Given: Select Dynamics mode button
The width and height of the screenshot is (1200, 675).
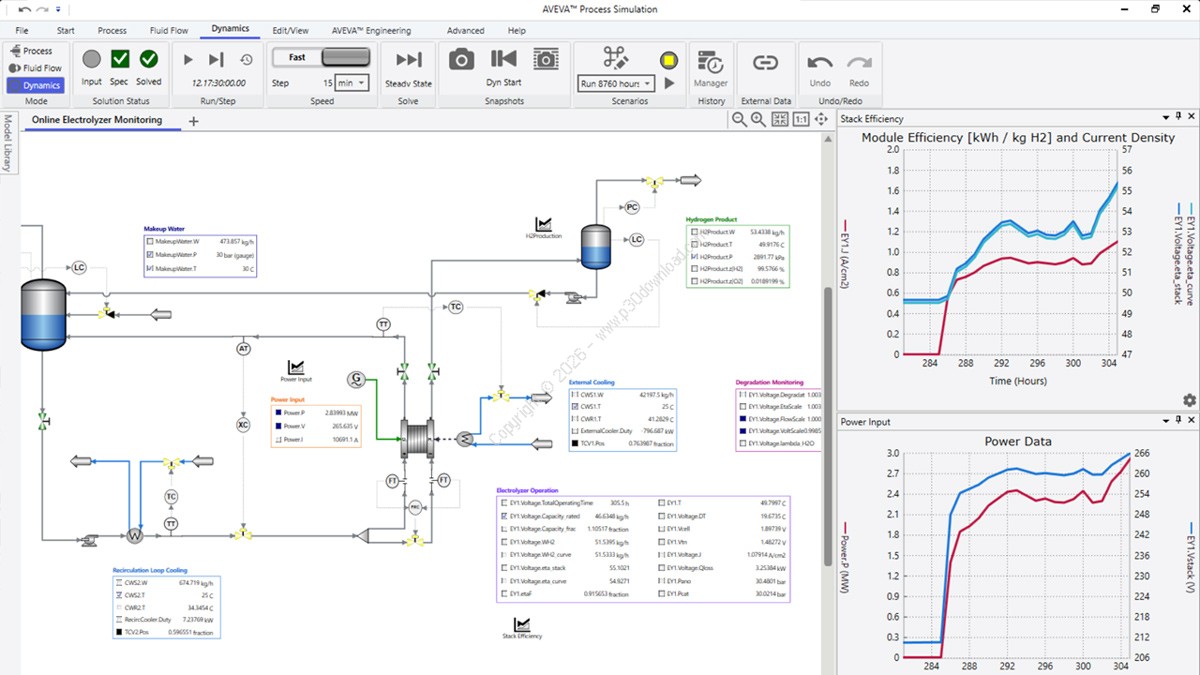Looking at the screenshot, I should 36,86.
